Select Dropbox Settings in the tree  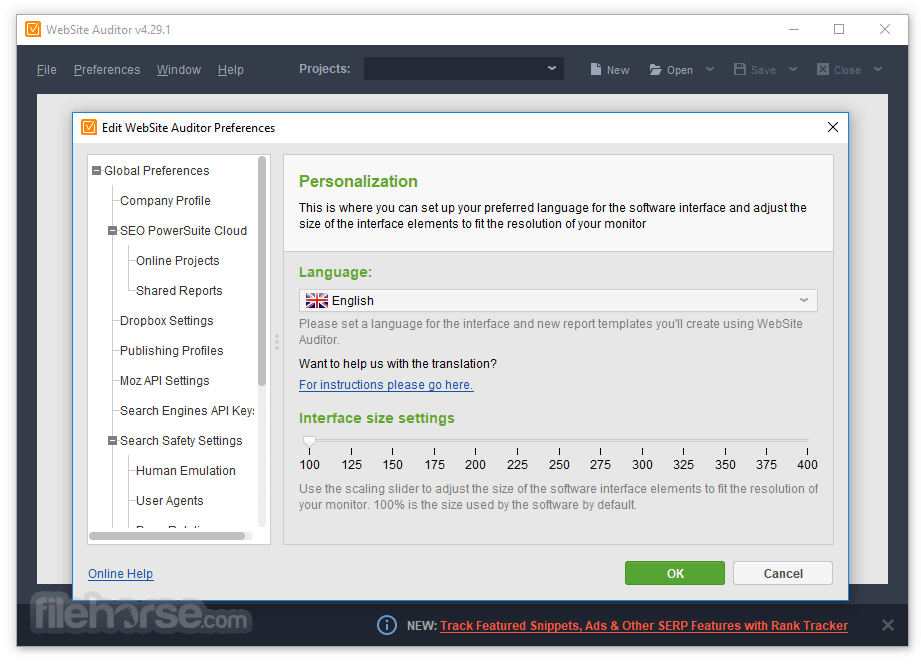(x=166, y=320)
